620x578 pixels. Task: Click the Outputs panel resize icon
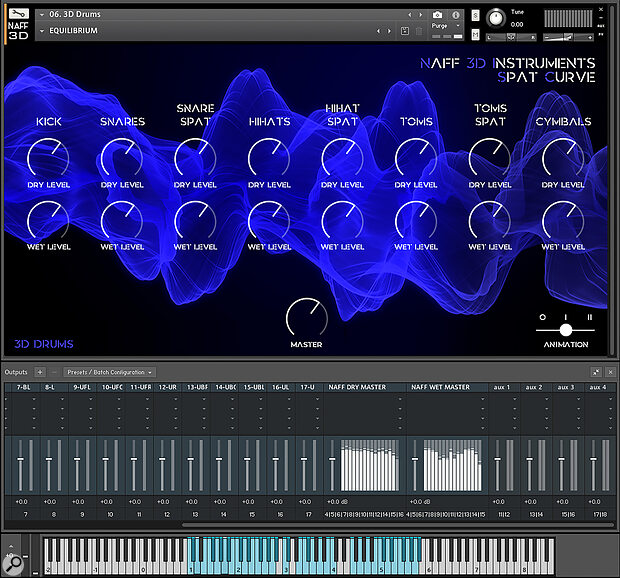596,372
